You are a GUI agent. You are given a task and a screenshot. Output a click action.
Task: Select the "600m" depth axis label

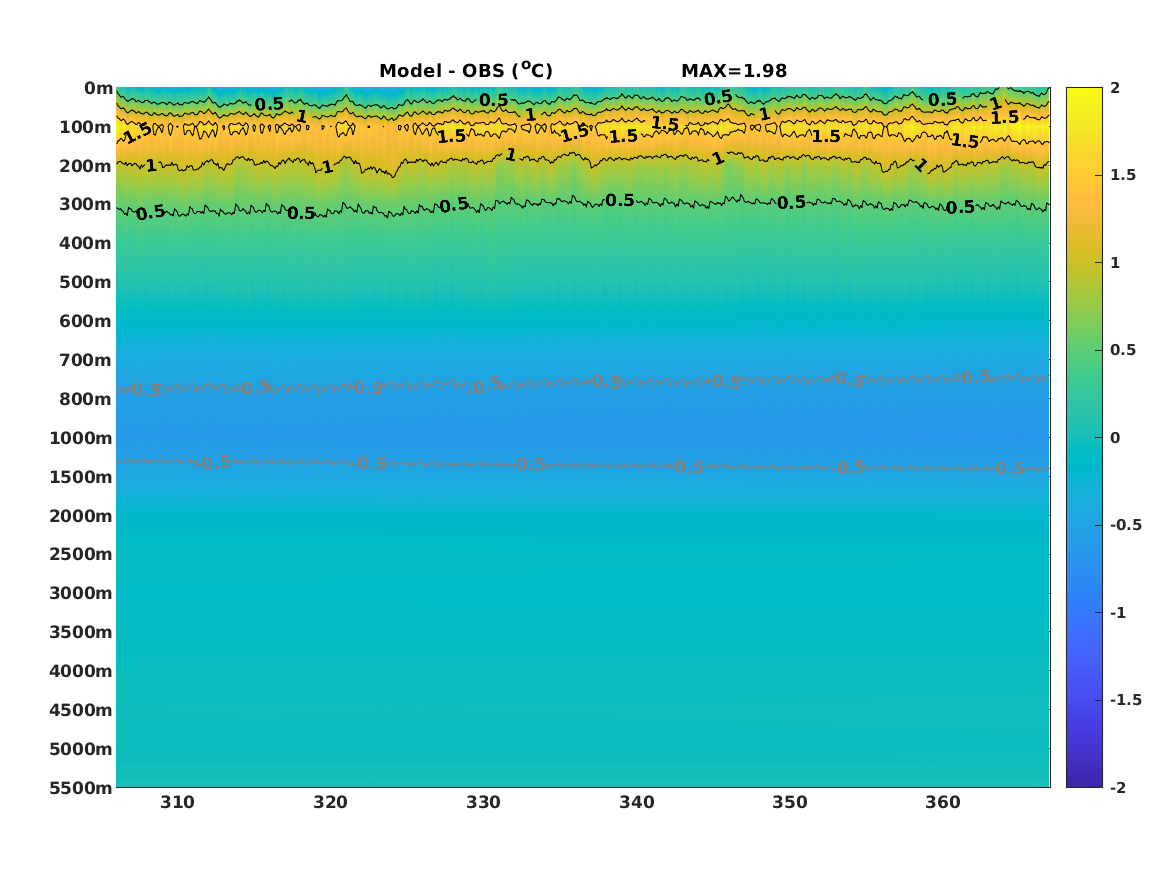[x=86, y=321]
